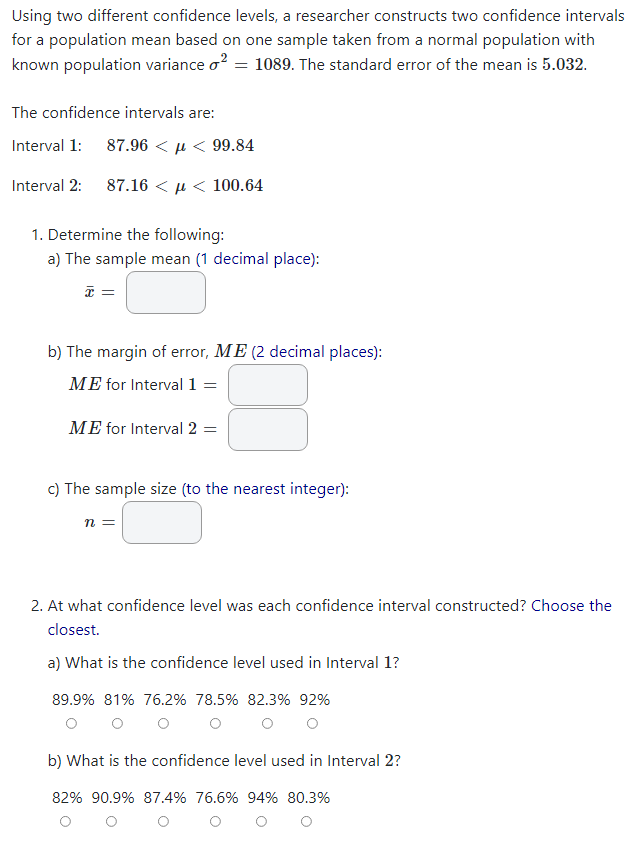This screenshot has height=841, width=644.
Task: Pick the 76.6% option for Interval 2
Action: (x=215, y=820)
